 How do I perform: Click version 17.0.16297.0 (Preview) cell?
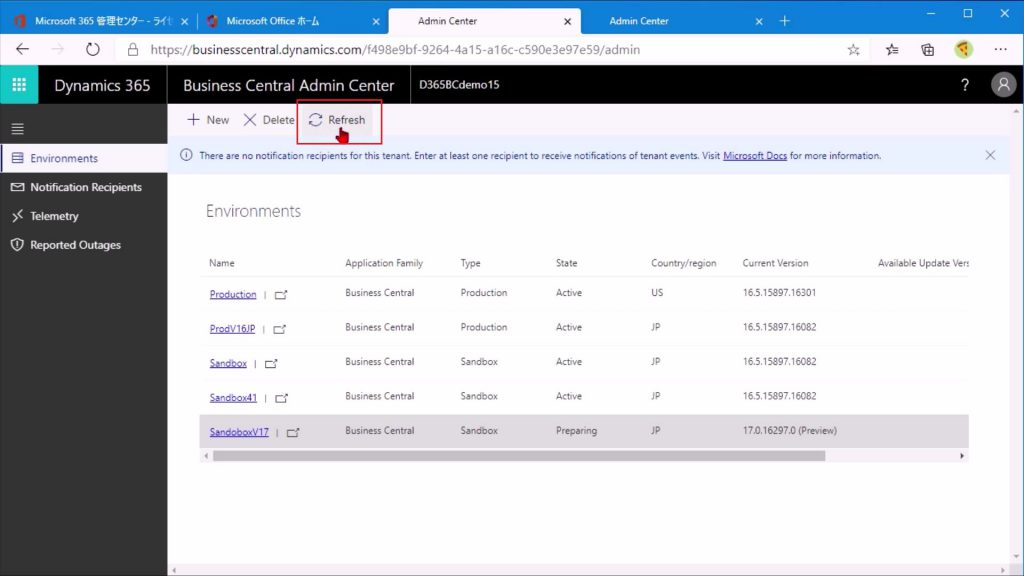(x=790, y=431)
